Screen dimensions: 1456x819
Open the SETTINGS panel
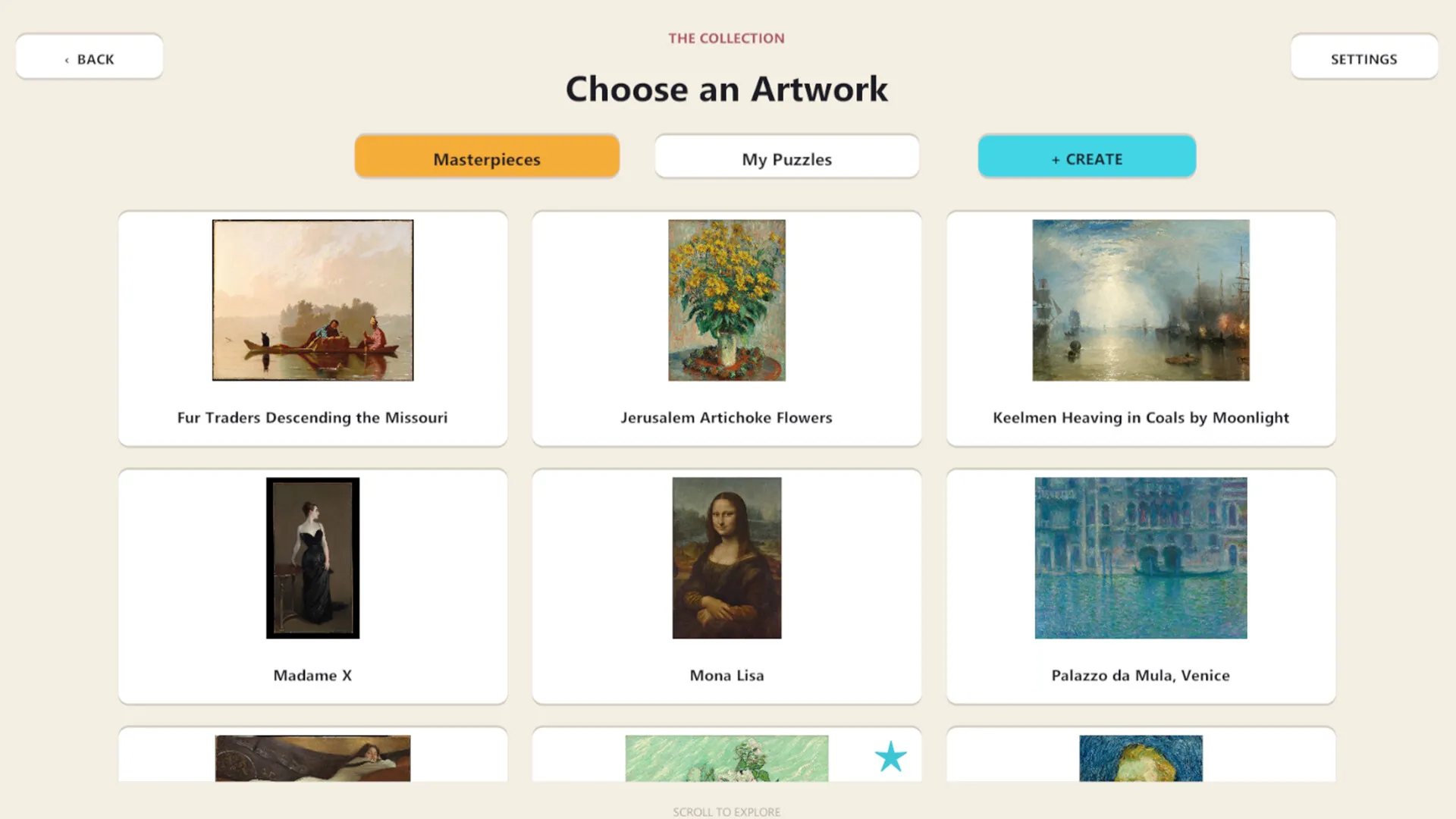click(x=1364, y=58)
